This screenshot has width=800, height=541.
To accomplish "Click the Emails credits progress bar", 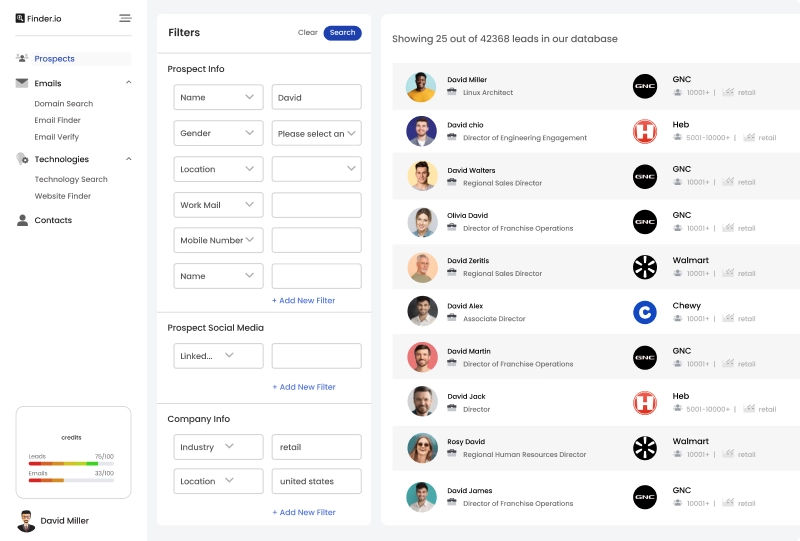I will coord(71,480).
